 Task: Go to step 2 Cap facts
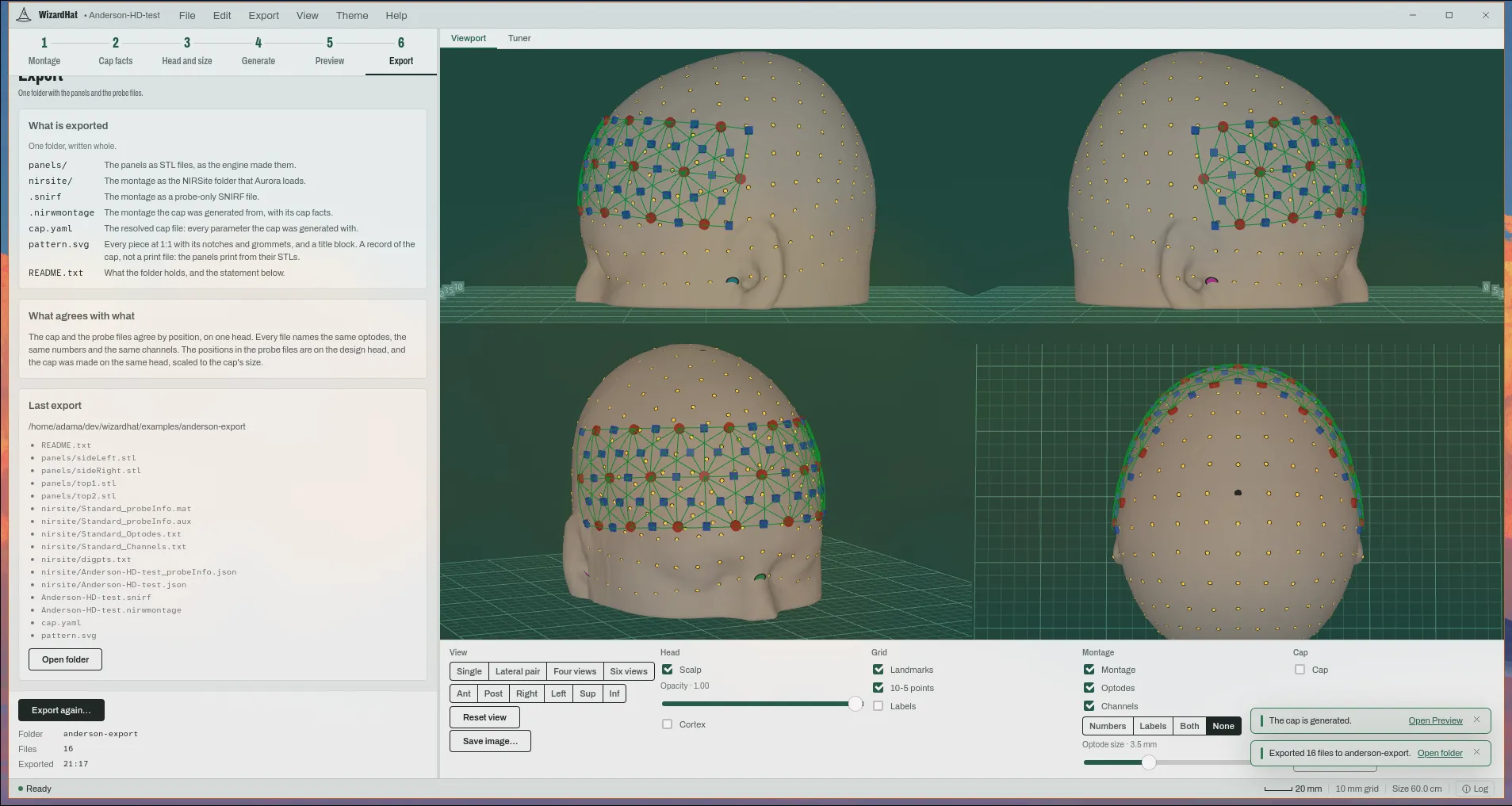tap(116, 52)
